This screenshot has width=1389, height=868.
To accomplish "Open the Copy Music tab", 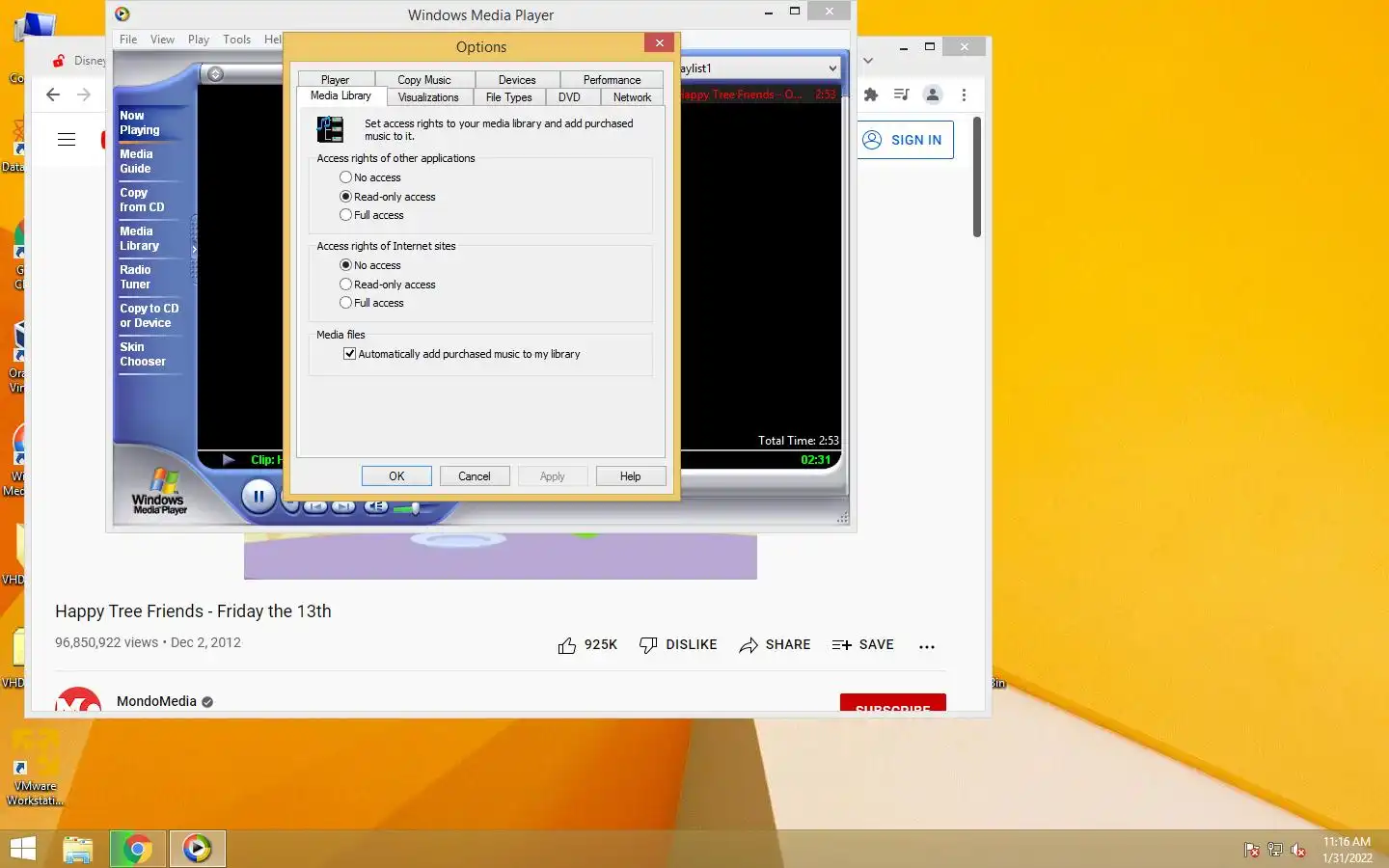I will pyautogui.click(x=423, y=80).
